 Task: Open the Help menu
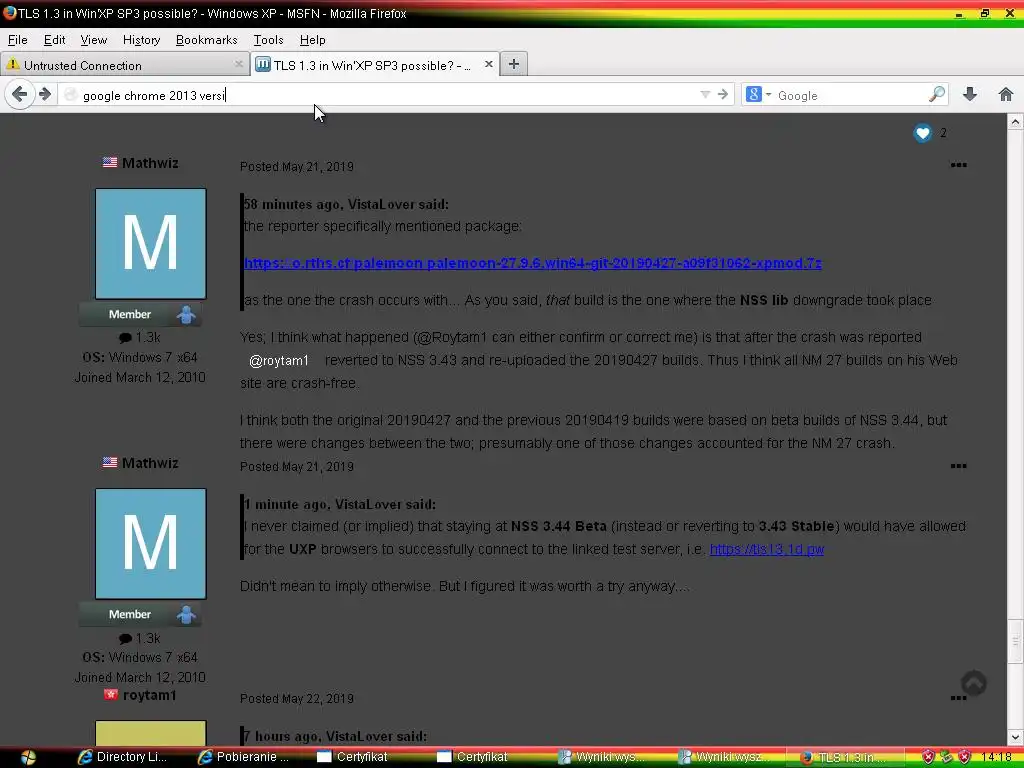[312, 40]
